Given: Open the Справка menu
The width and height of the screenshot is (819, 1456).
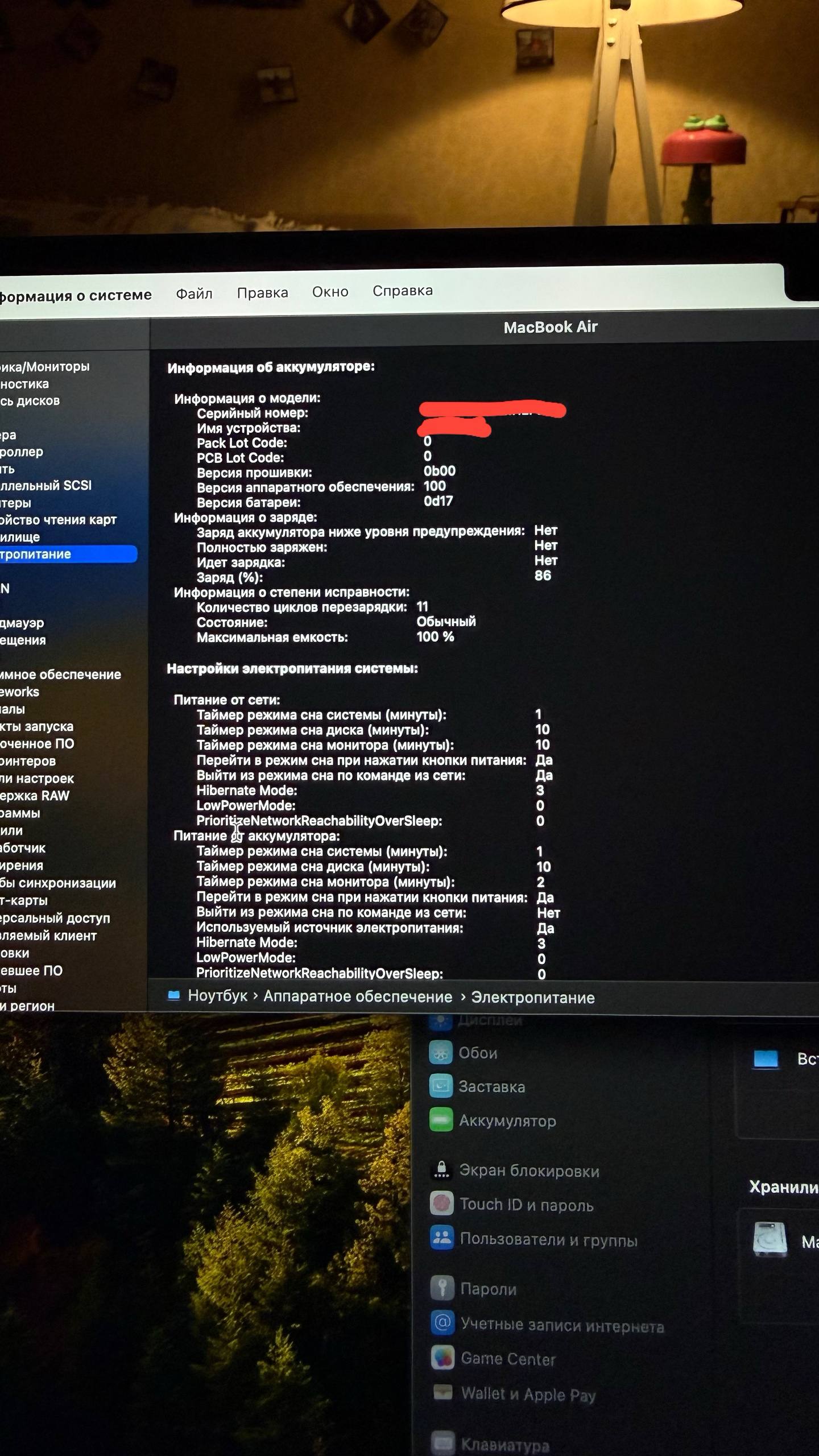Looking at the screenshot, I should [403, 291].
